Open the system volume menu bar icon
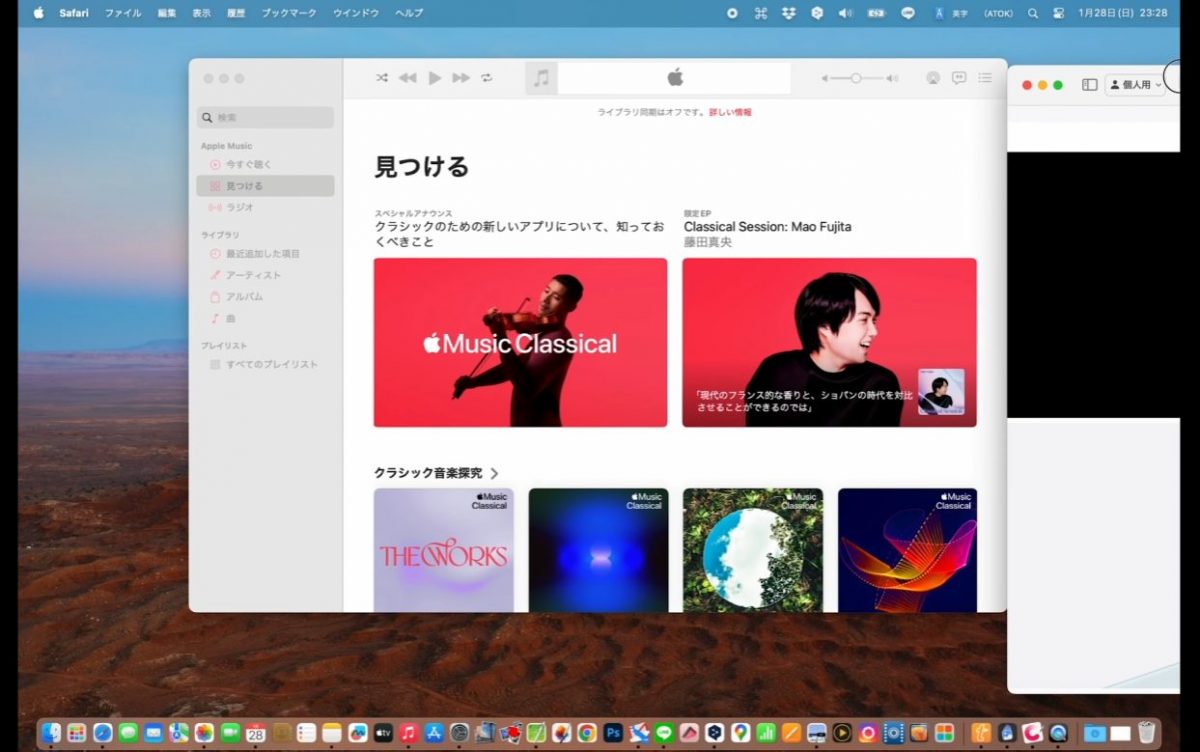The height and width of the screenshot is (752, 1200). [845, 13]
